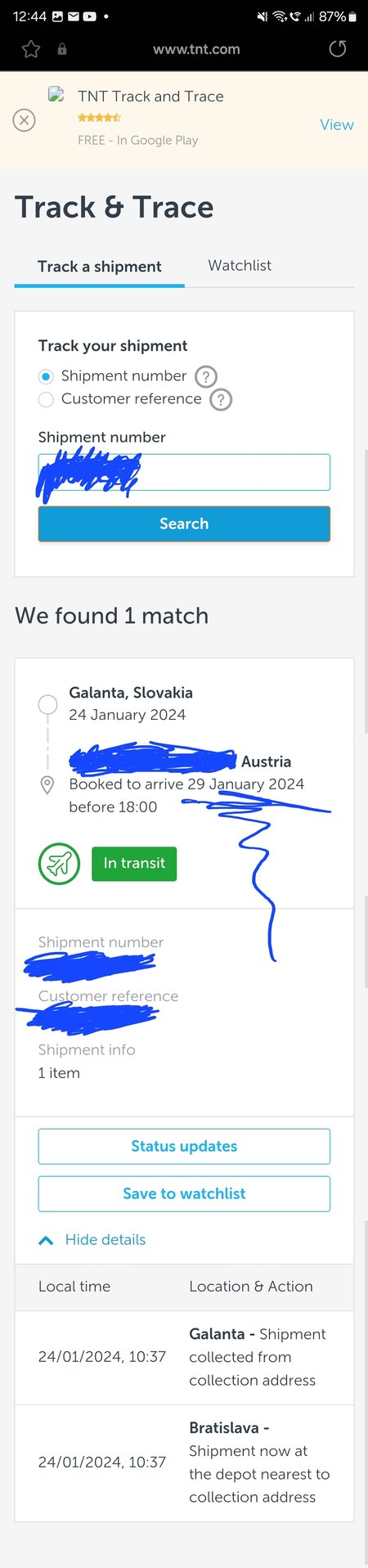Open the Shipment number help icon

pyautogui.click(x=206, y=377)
